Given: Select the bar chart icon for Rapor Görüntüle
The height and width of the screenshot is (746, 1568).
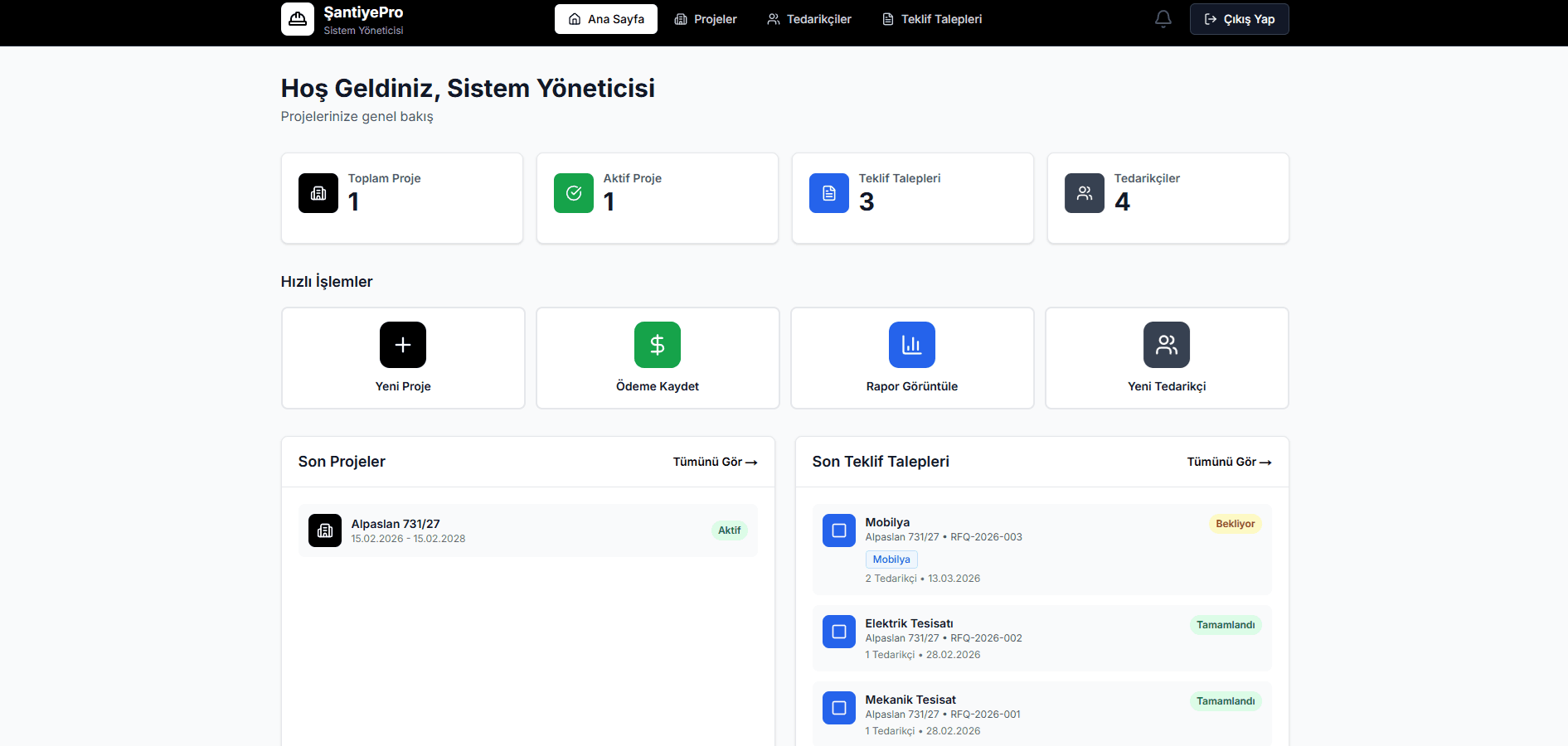Looking at the screenshot, I should coord(911,345).
